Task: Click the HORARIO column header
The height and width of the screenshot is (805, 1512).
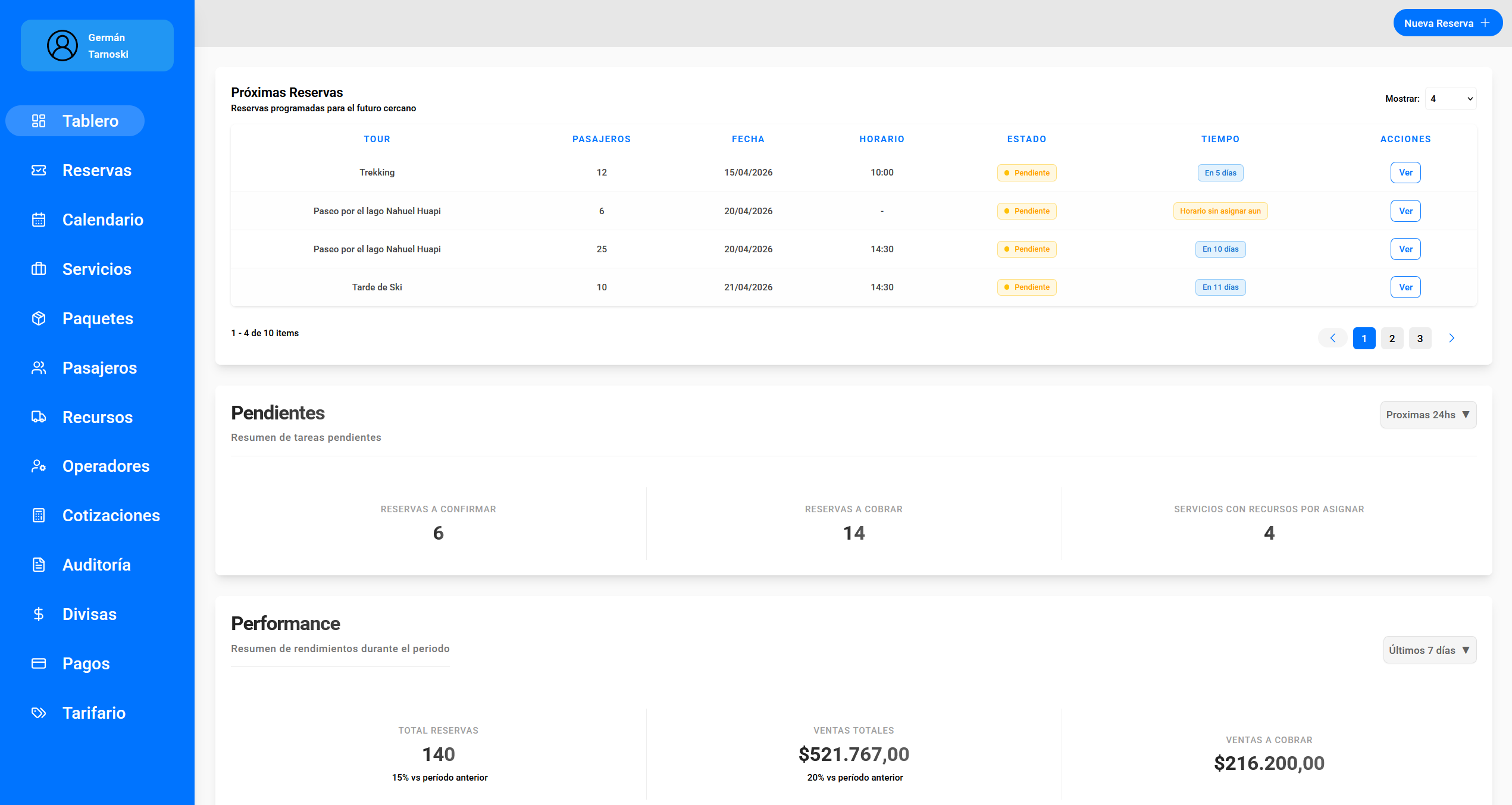Action: pyautogui.click(x=882, y=139)
